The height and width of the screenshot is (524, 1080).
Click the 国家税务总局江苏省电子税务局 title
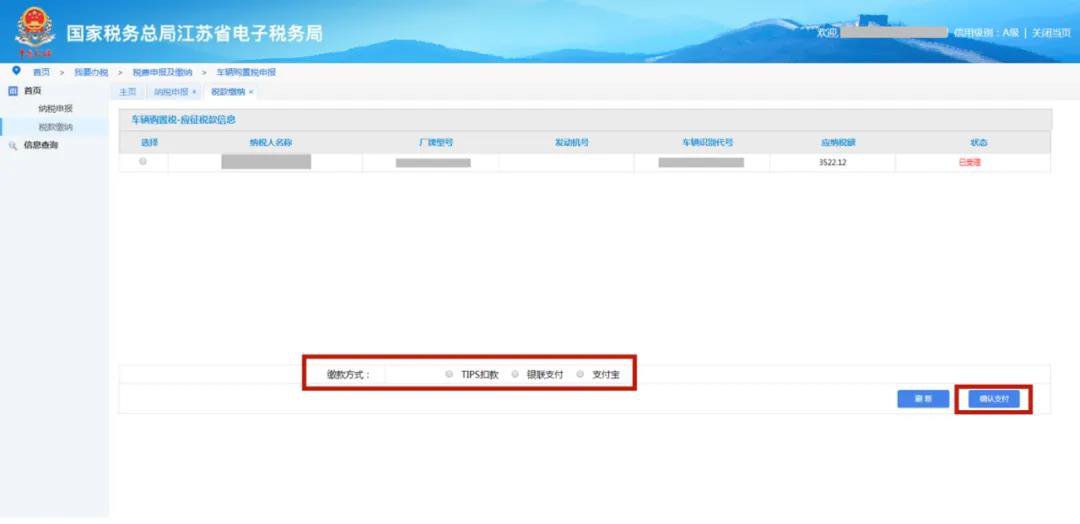point(194,33)
